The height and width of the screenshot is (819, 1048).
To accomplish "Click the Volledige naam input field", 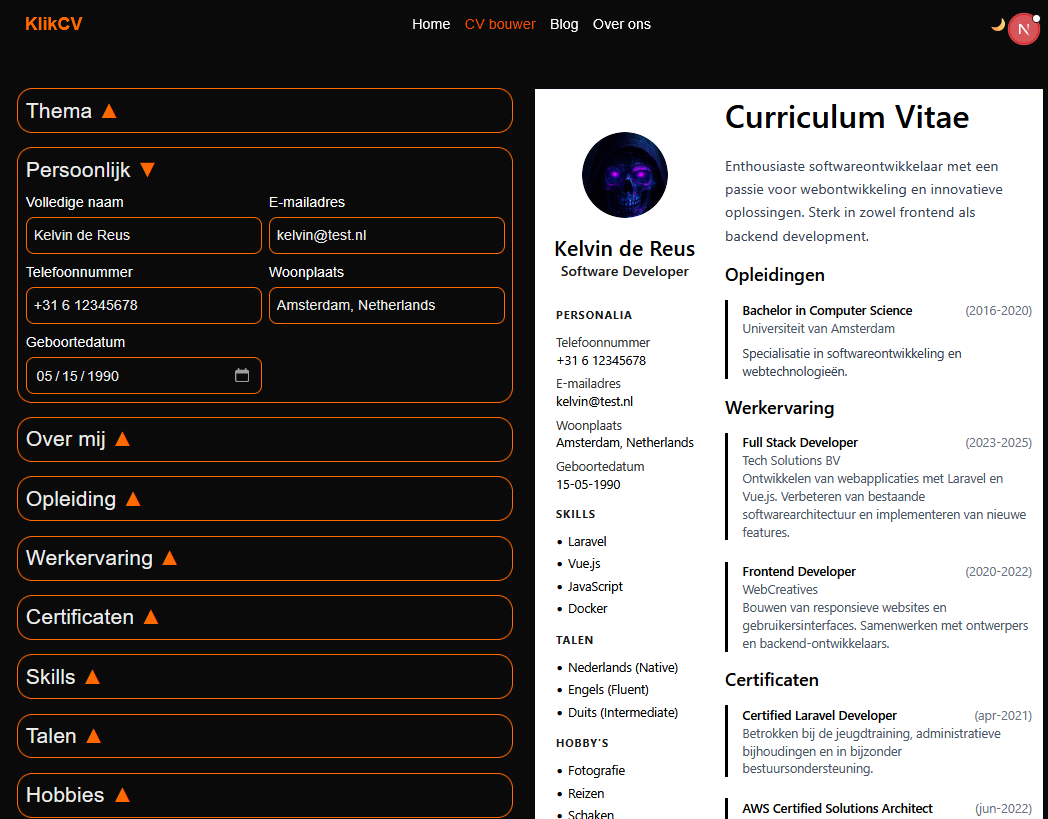I will tap(144, 235).
